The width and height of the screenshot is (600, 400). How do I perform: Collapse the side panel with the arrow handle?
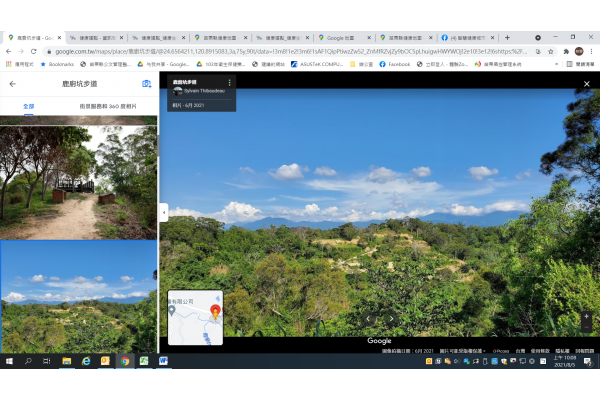click(164, 212)
